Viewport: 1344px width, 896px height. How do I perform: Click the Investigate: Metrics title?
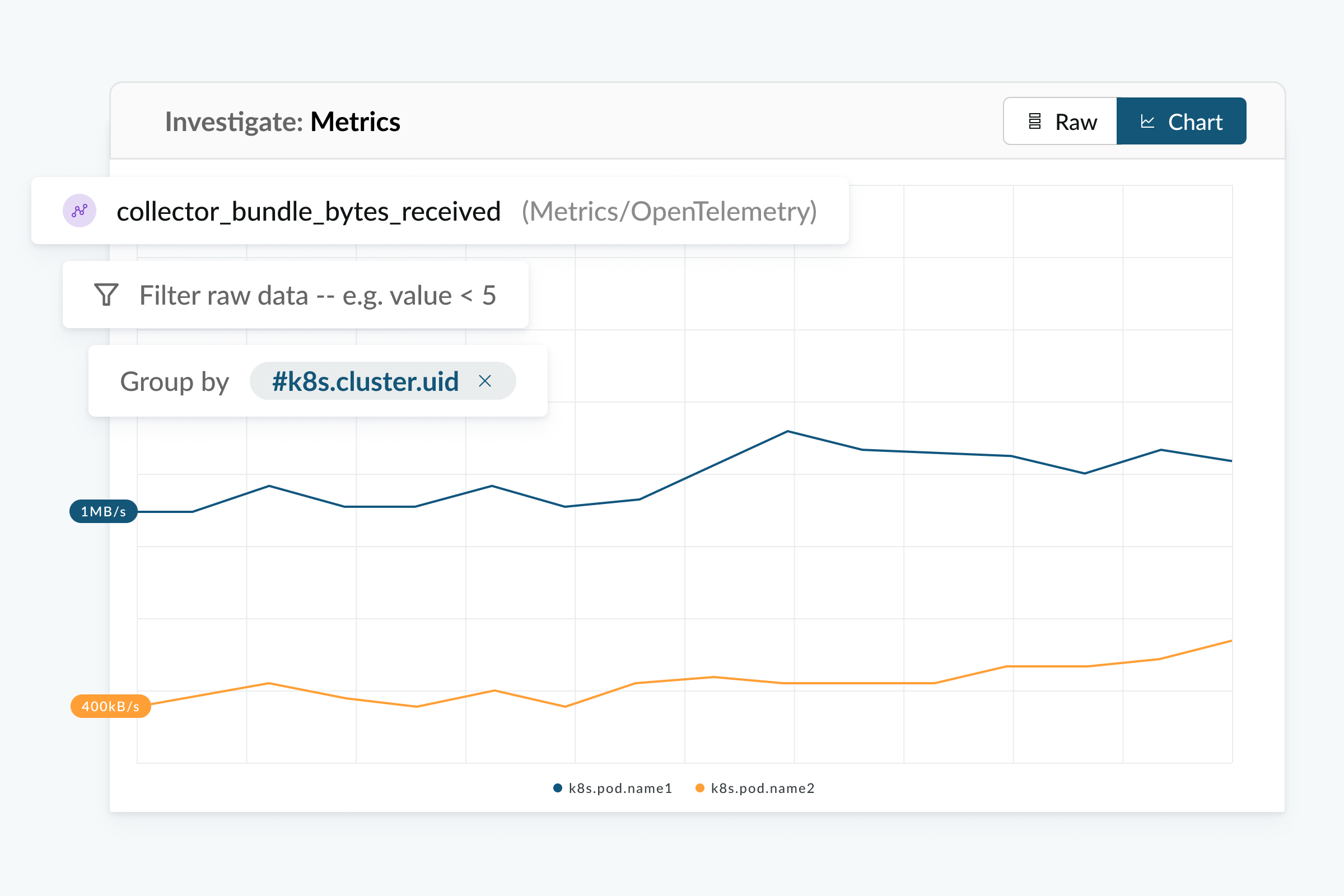click(x=282, y=122)
